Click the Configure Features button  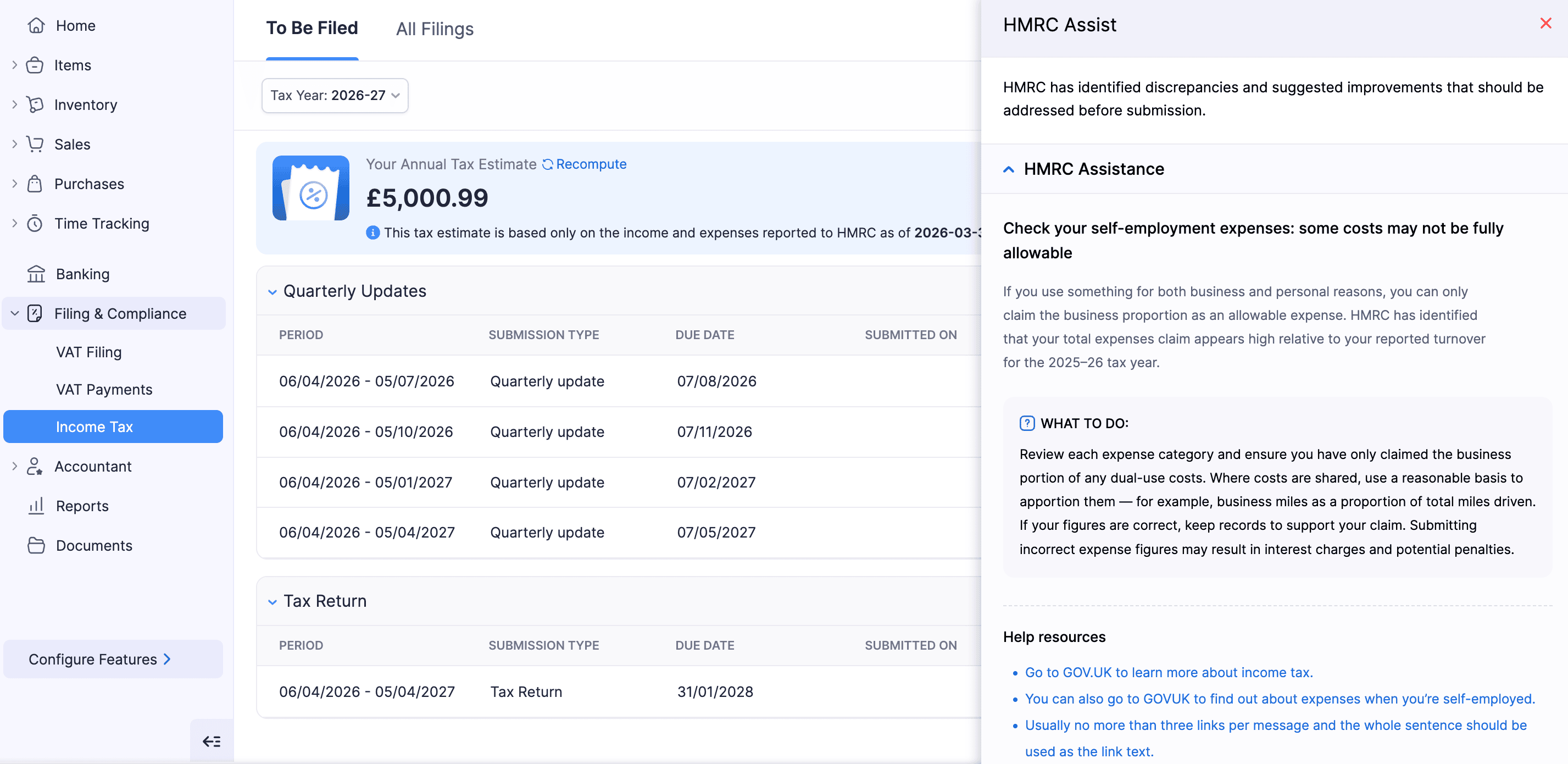coord(113,659)
